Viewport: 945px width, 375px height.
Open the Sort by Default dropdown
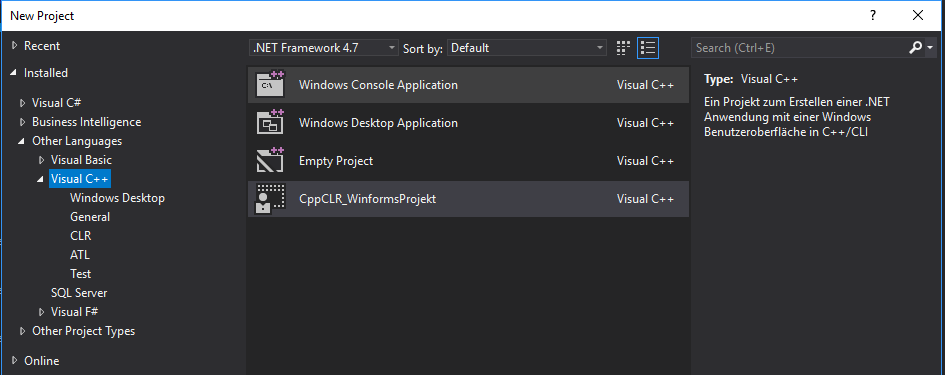pos(527,48)
